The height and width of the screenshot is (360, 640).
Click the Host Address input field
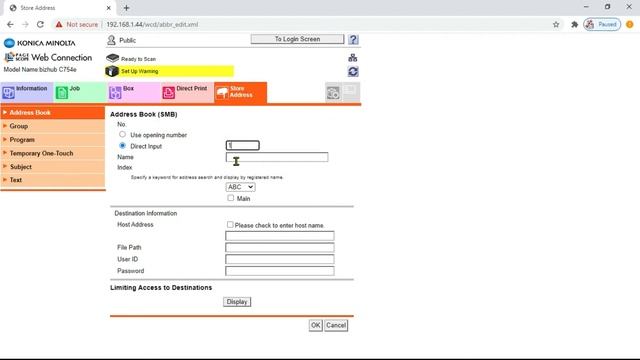tap(280, 236)
